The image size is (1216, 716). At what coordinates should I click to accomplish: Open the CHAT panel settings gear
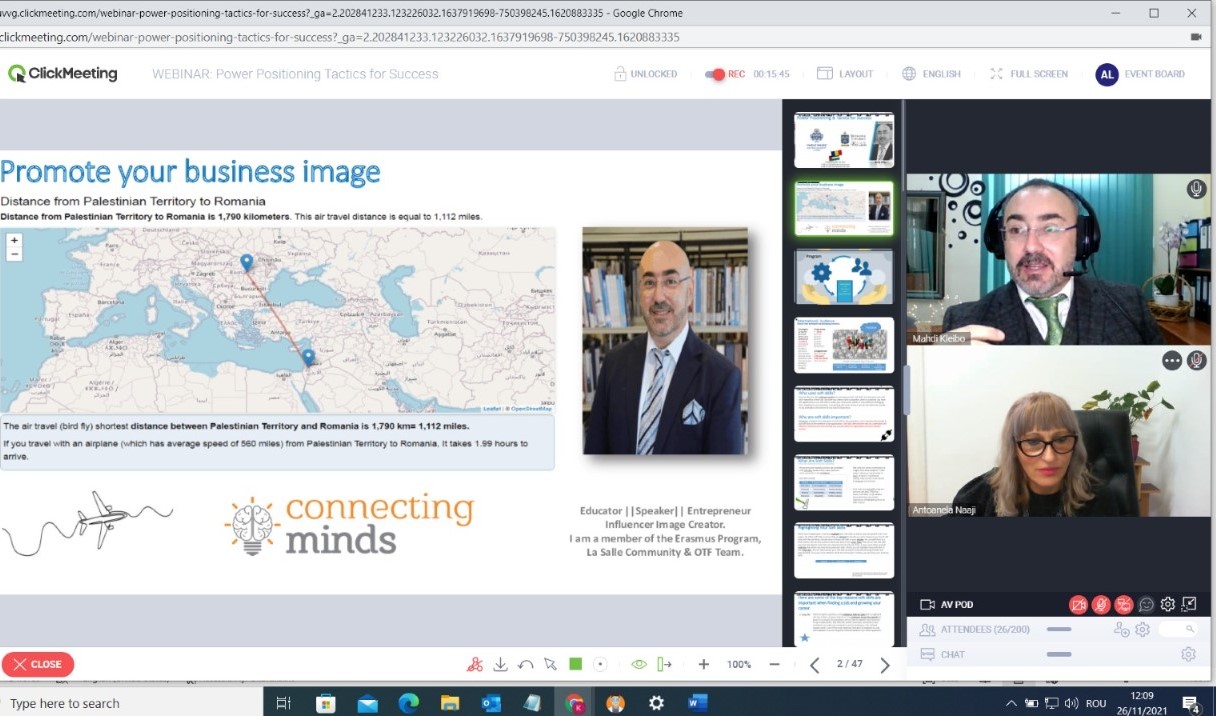1188,654
